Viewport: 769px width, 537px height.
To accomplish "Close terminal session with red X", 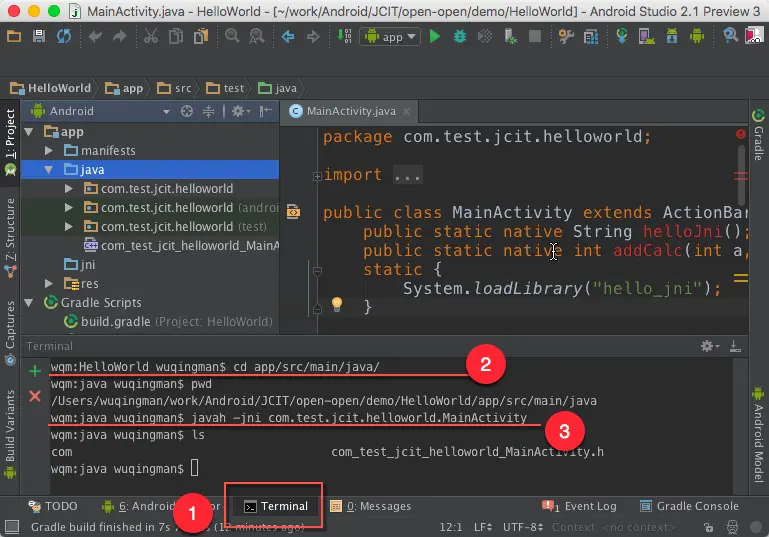I will (35, 396).
